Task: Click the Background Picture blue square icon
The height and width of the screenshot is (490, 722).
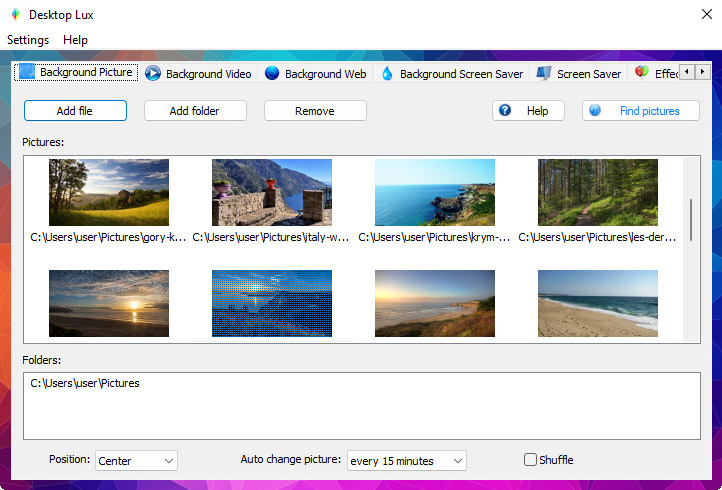Action: 27,72
